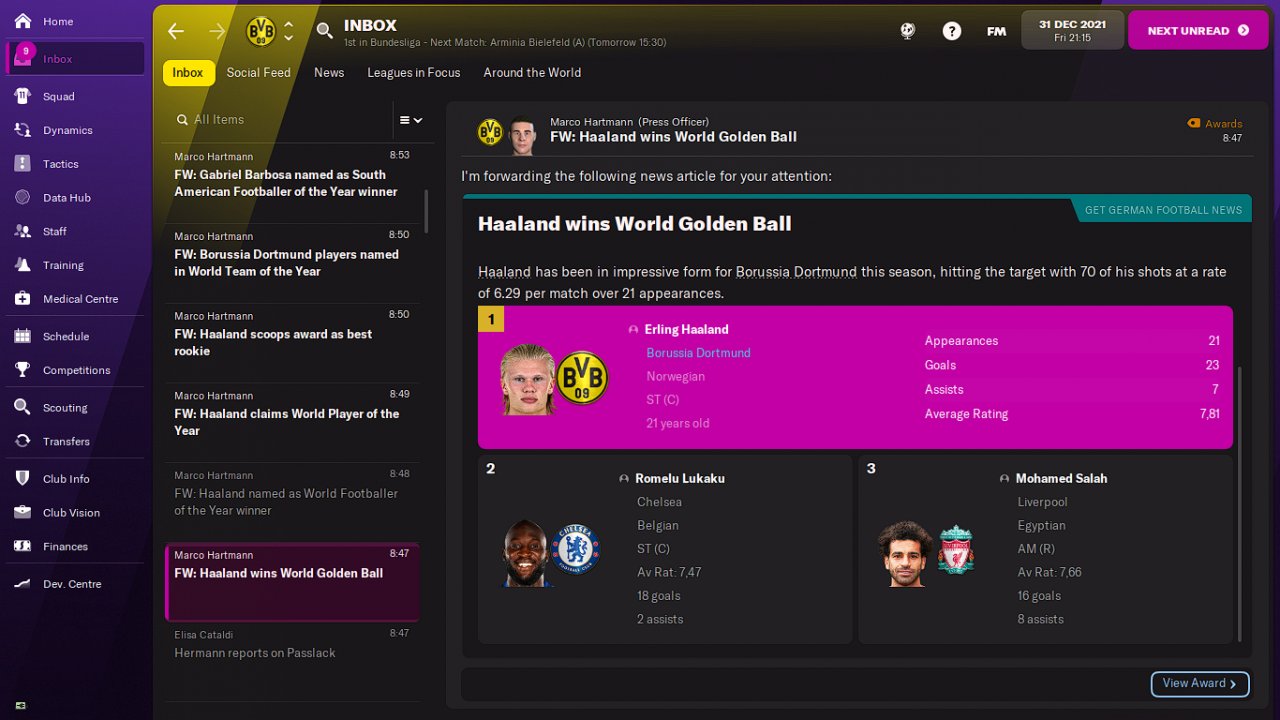Switch to the Social Feed tab
1280x720 pixels.
pyautogui.click(x=259, y=72)
